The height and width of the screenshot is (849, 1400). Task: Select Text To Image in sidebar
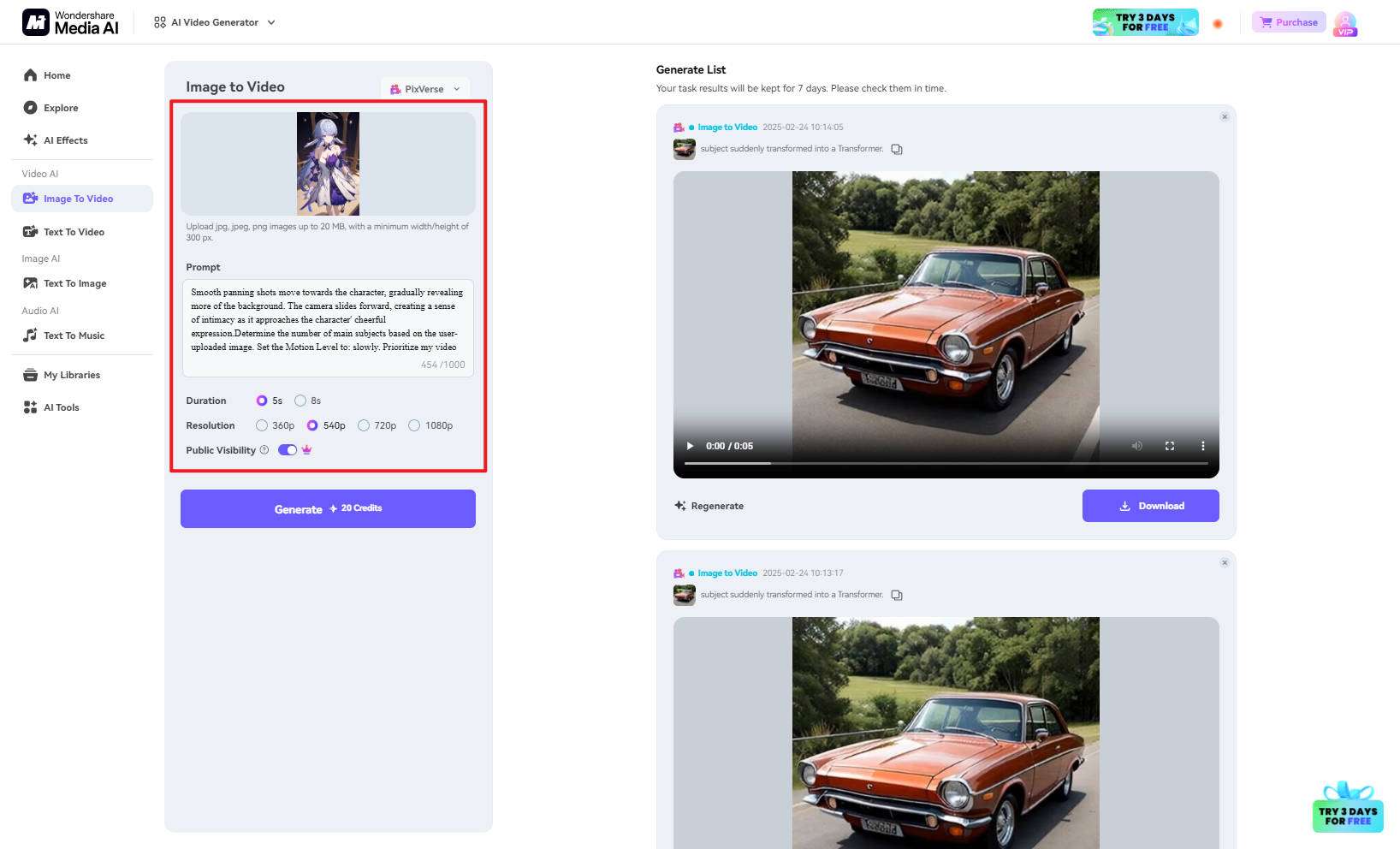[82, 283]
